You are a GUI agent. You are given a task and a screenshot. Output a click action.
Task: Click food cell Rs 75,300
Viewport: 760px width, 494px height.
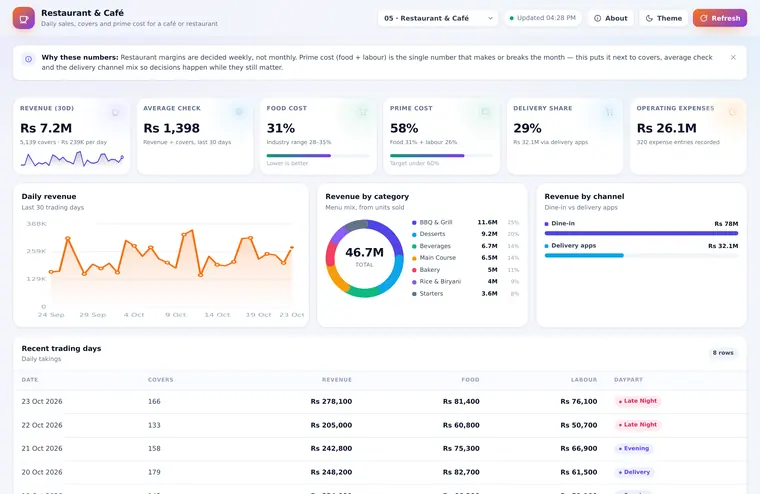[x=461, y=448]
